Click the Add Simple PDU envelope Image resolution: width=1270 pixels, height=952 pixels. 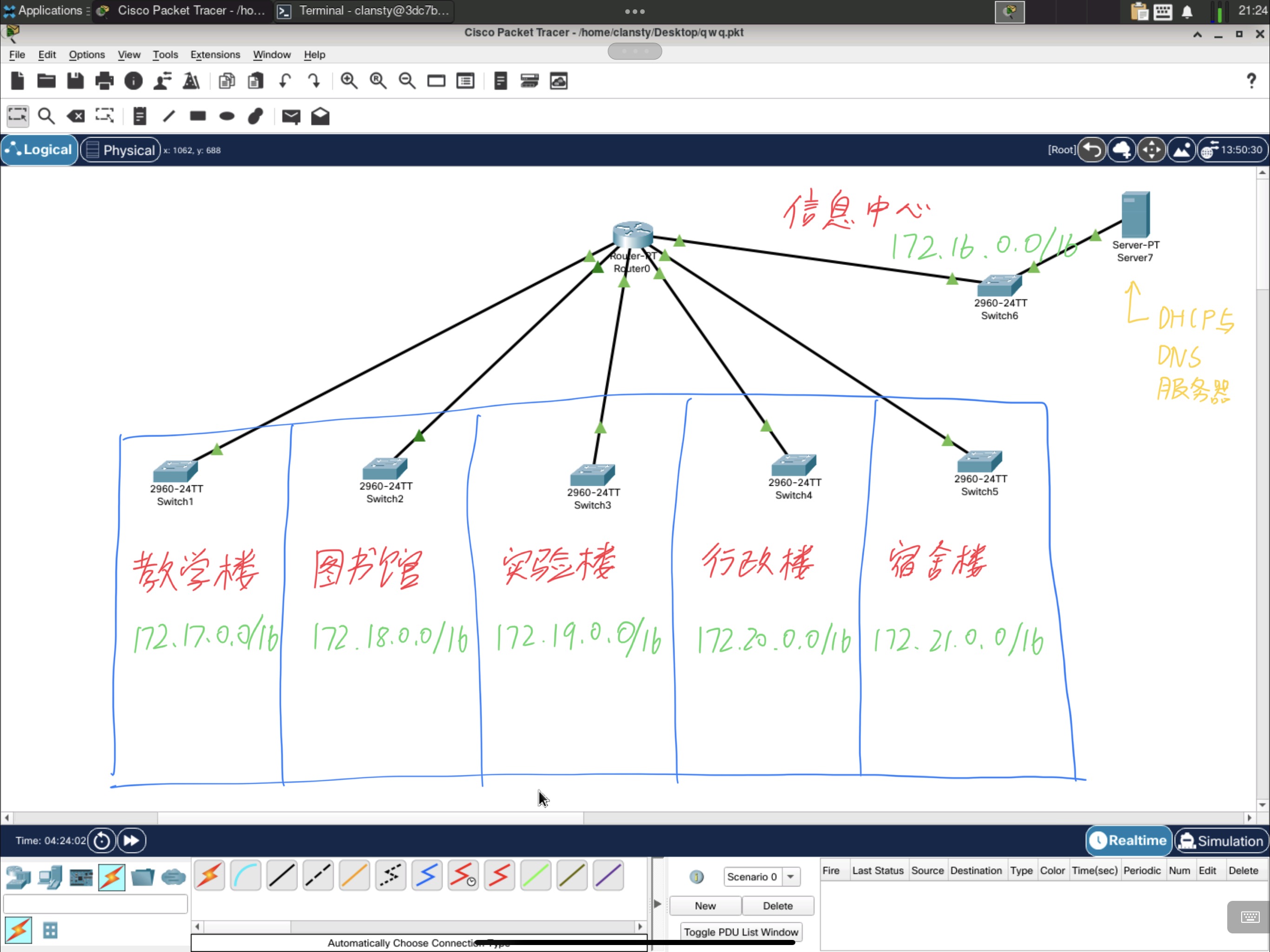(x=291, y=117)
